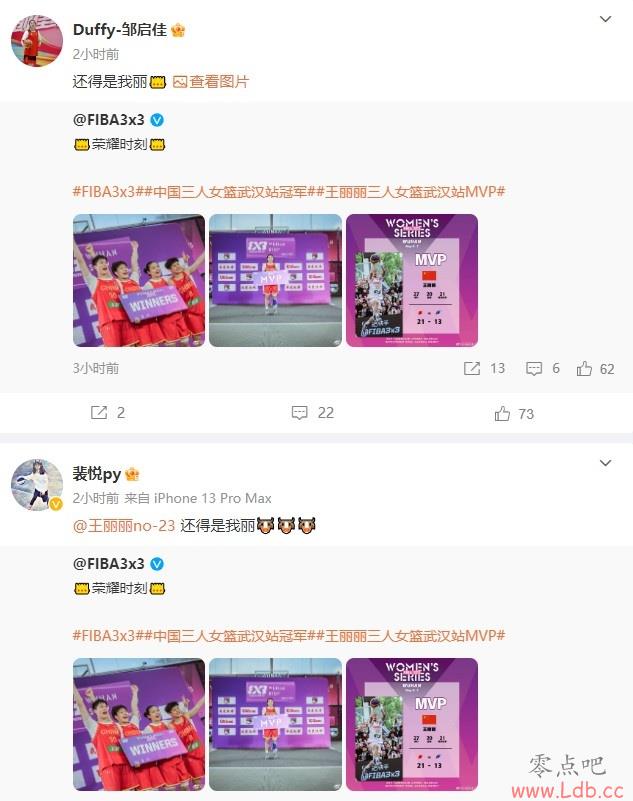Open WINNERS team photo thumbnail in first post
The width and height of the screenshot is (633, 801).
tap(139, 280)
